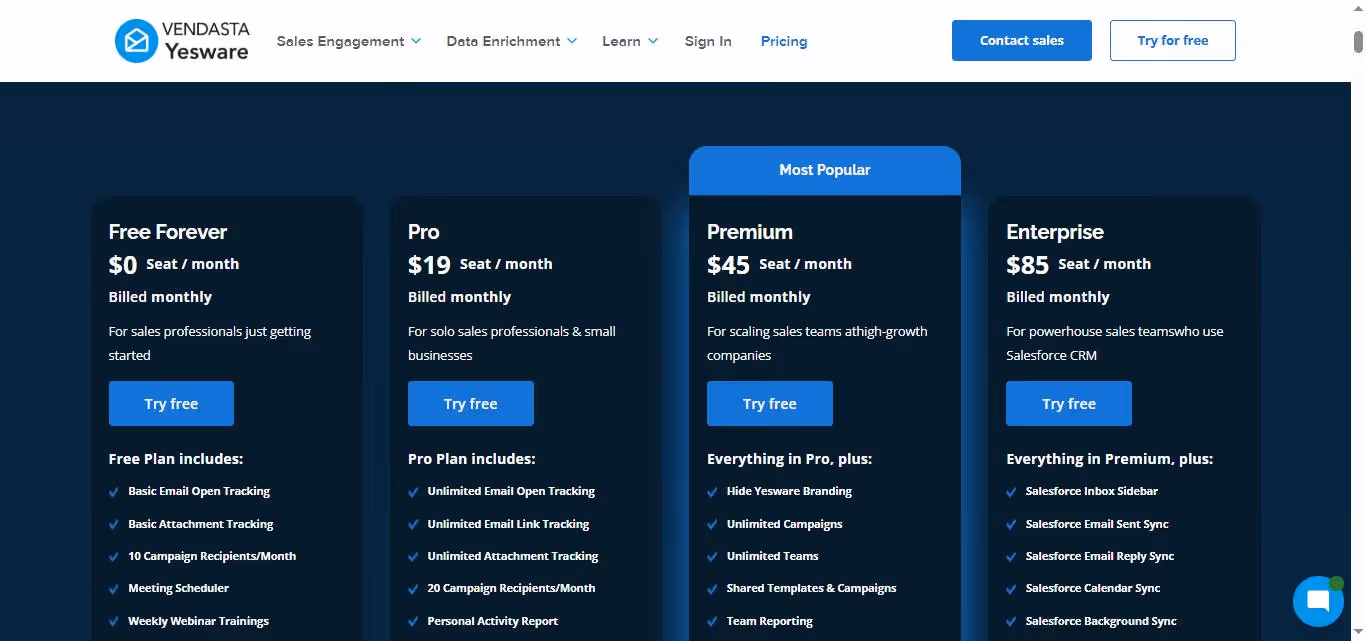Click Try for free in the header

coord(1172,40)
